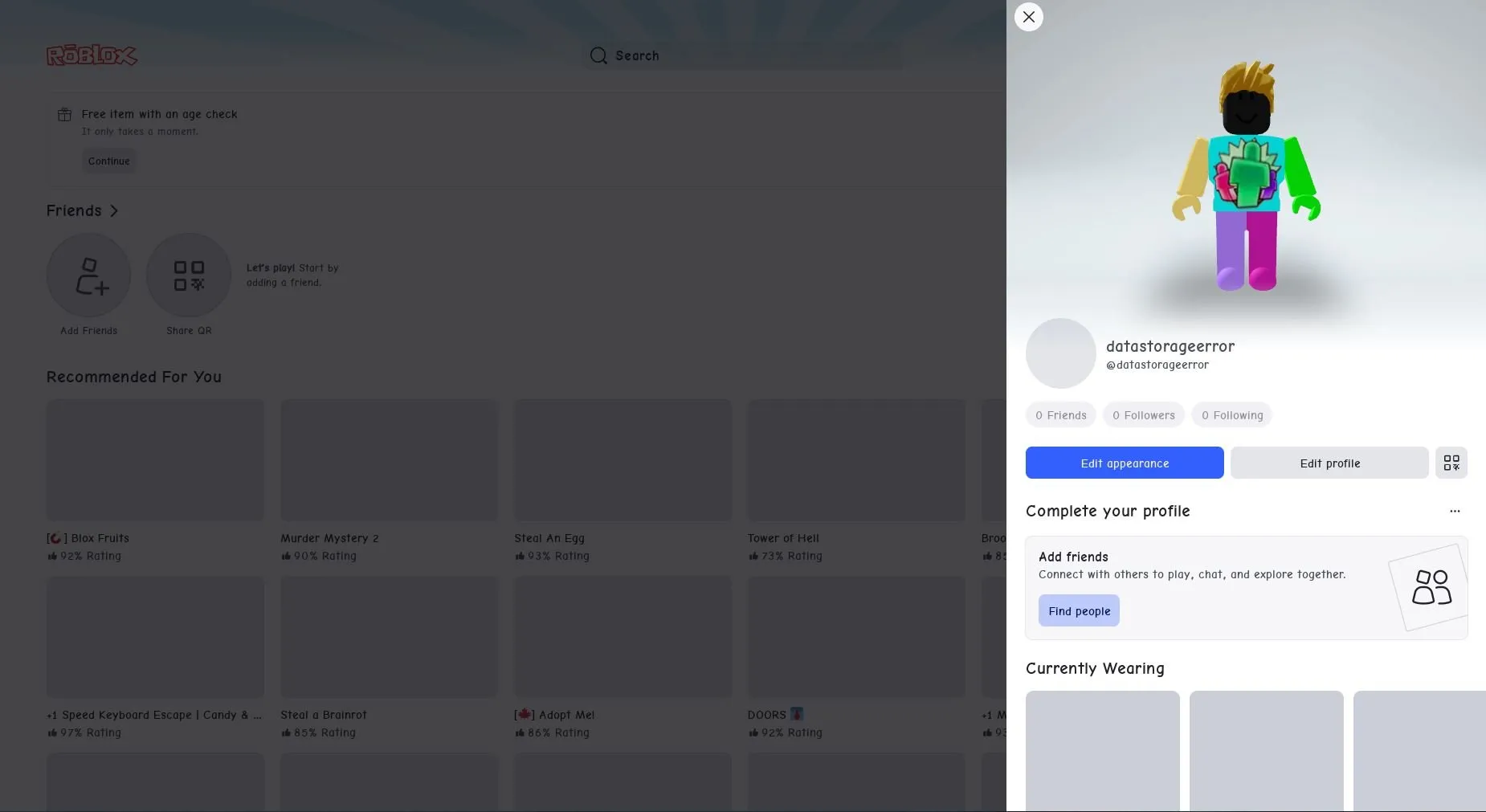Open the Adopt Me! game thumbnail
The width and height of the screenshot is (1486, 812).
click(623, 637)
